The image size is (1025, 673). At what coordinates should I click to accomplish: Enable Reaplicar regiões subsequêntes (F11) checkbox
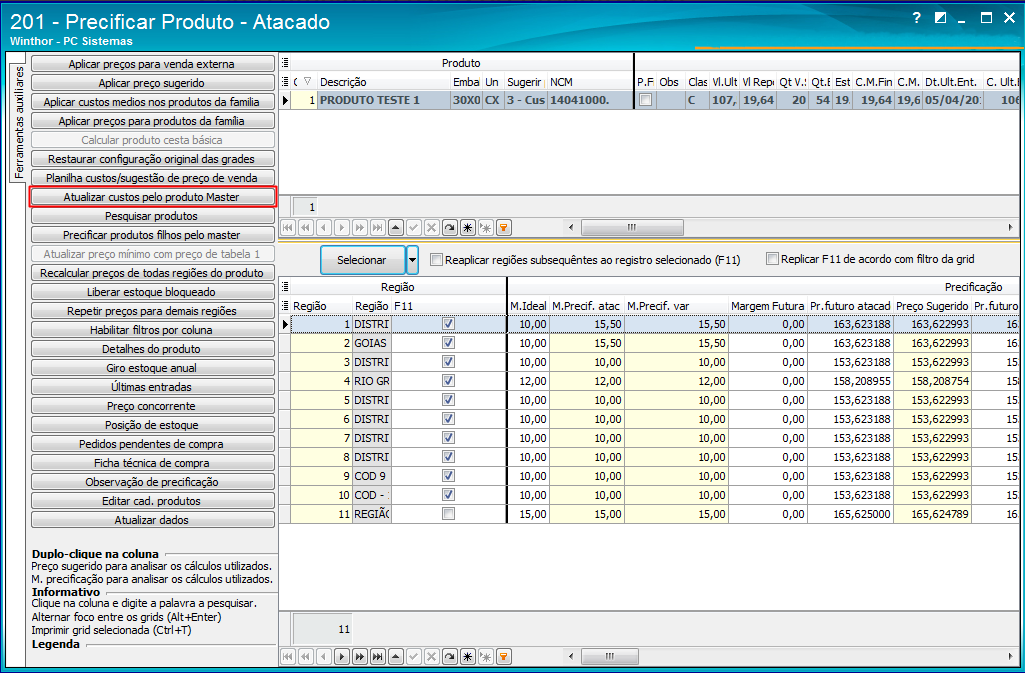pos(437,259)
